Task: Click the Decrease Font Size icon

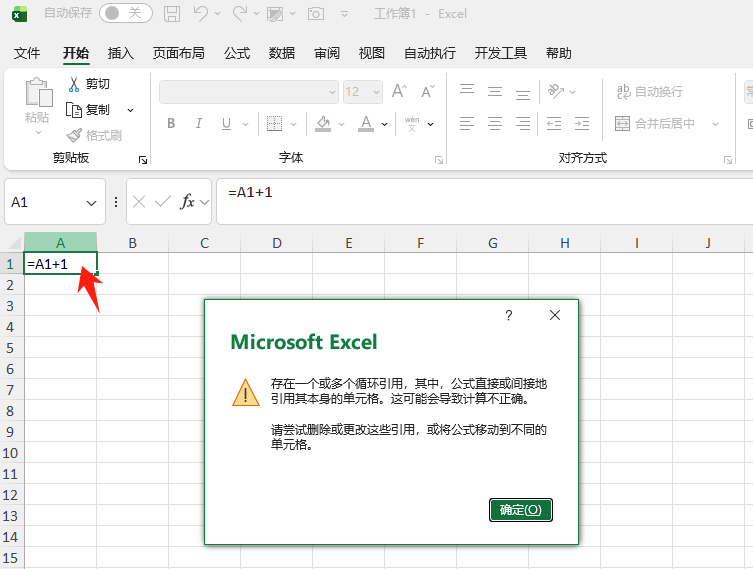Action: [x=428, y=91]
